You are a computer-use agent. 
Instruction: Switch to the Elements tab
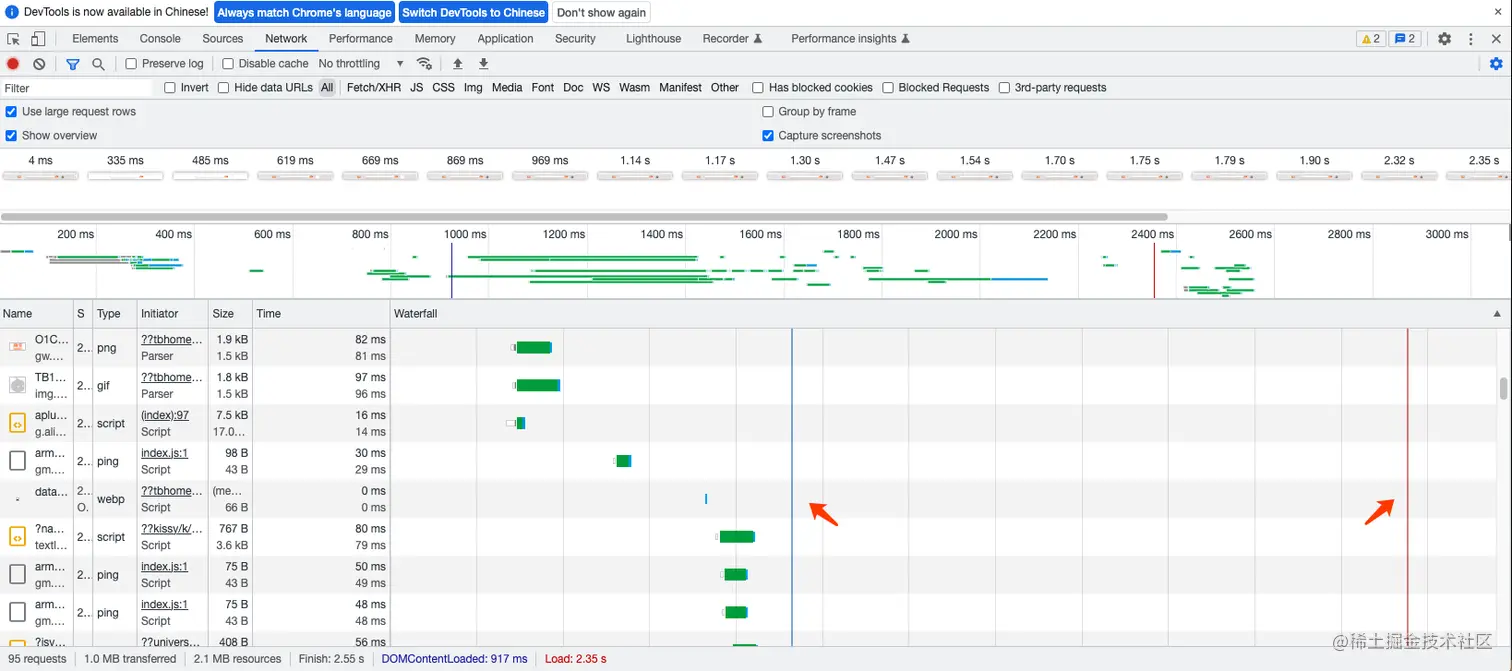coord(95,39)
